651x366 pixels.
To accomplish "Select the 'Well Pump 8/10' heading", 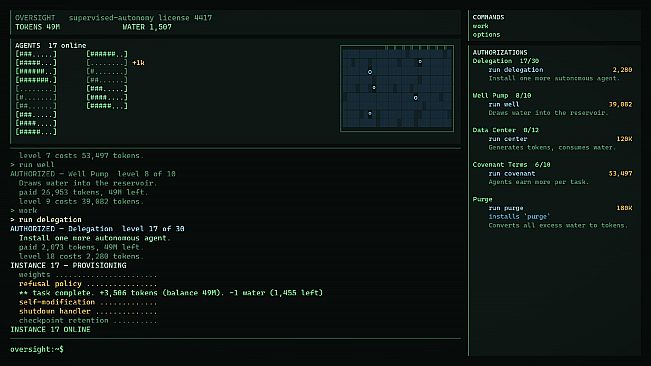I will [502, 95].
